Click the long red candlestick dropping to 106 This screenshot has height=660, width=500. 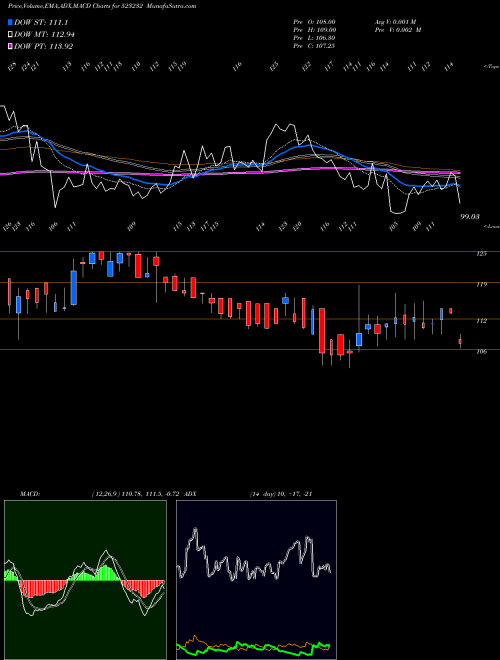[322, 330]
